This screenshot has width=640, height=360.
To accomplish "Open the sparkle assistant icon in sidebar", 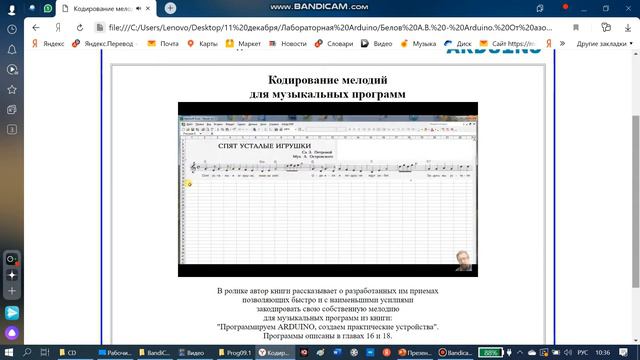I will (x=12, y=275).
